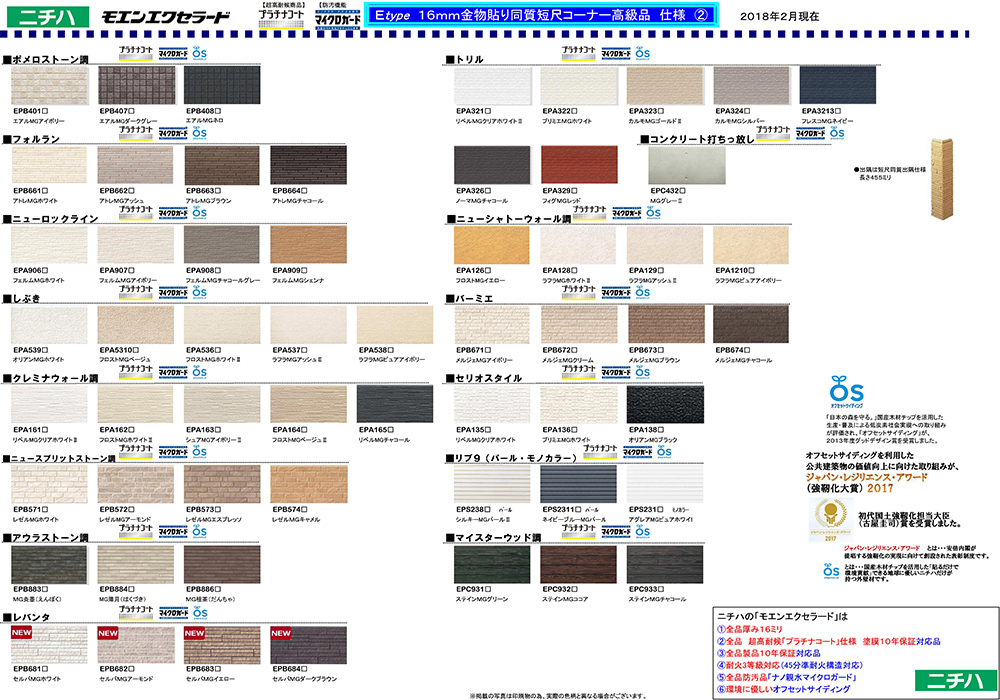The height and width of the screenshot is (700, 1000).
Task: Click the ポメロストーン調 section heading
Action: (46, 59)
